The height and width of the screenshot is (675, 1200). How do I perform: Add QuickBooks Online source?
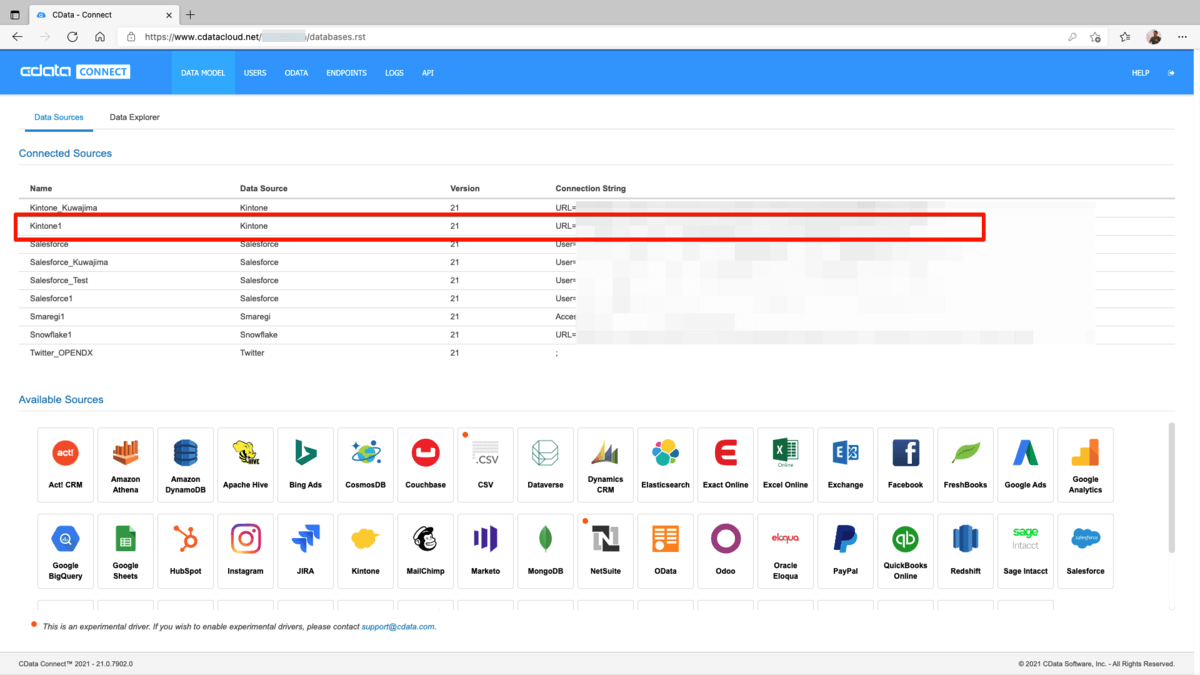click(905, 551)
